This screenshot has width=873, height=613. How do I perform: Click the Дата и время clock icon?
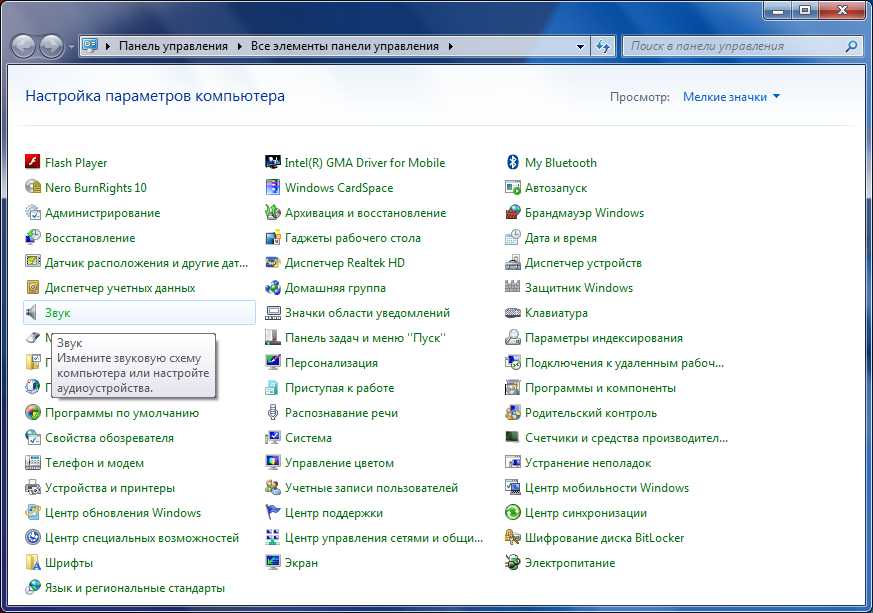(x=513, y=237)
